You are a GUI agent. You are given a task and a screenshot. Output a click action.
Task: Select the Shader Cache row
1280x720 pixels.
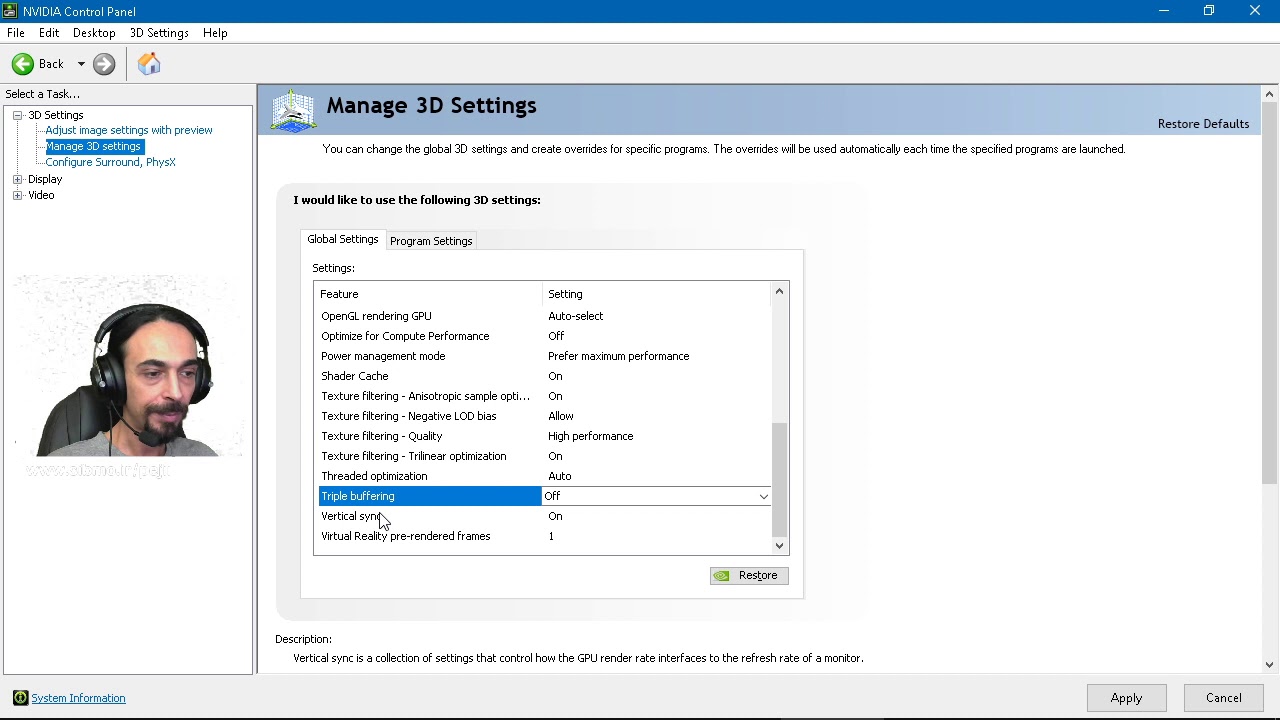[545, 376]
